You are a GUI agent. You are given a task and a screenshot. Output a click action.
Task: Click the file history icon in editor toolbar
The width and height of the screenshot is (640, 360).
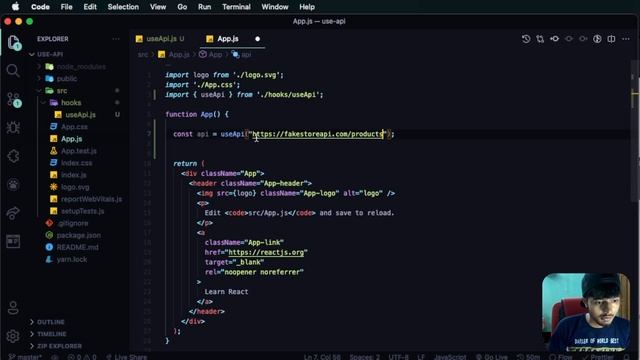tap(526, 39)
